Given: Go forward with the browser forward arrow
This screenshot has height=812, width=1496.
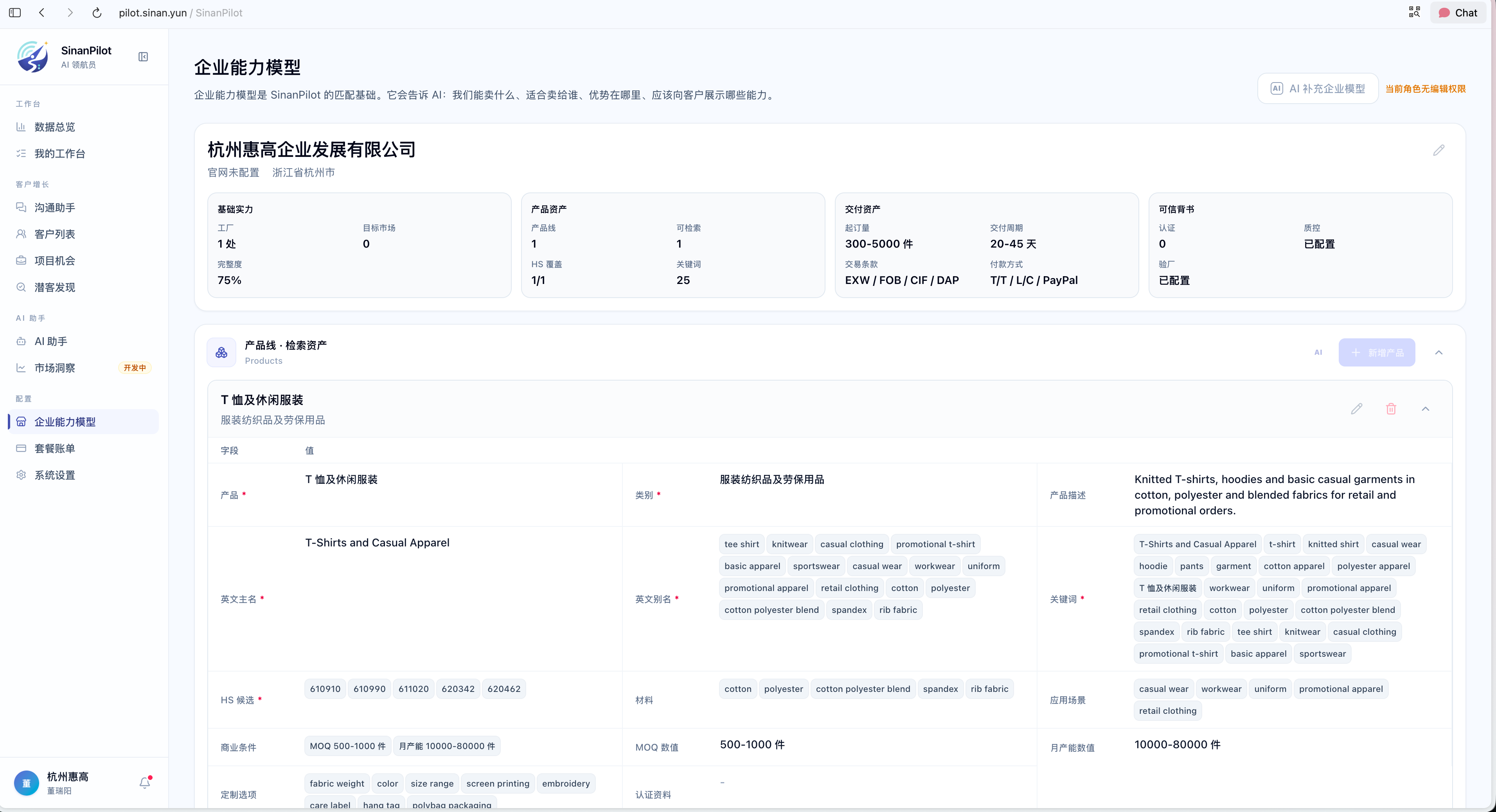Looking at the screenshot, I should point(70,13).
